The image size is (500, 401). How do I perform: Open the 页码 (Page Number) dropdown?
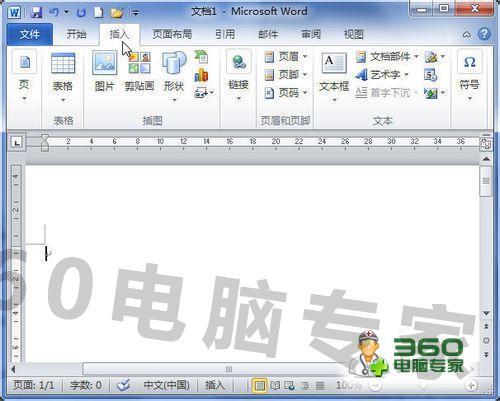click(286, 93)
